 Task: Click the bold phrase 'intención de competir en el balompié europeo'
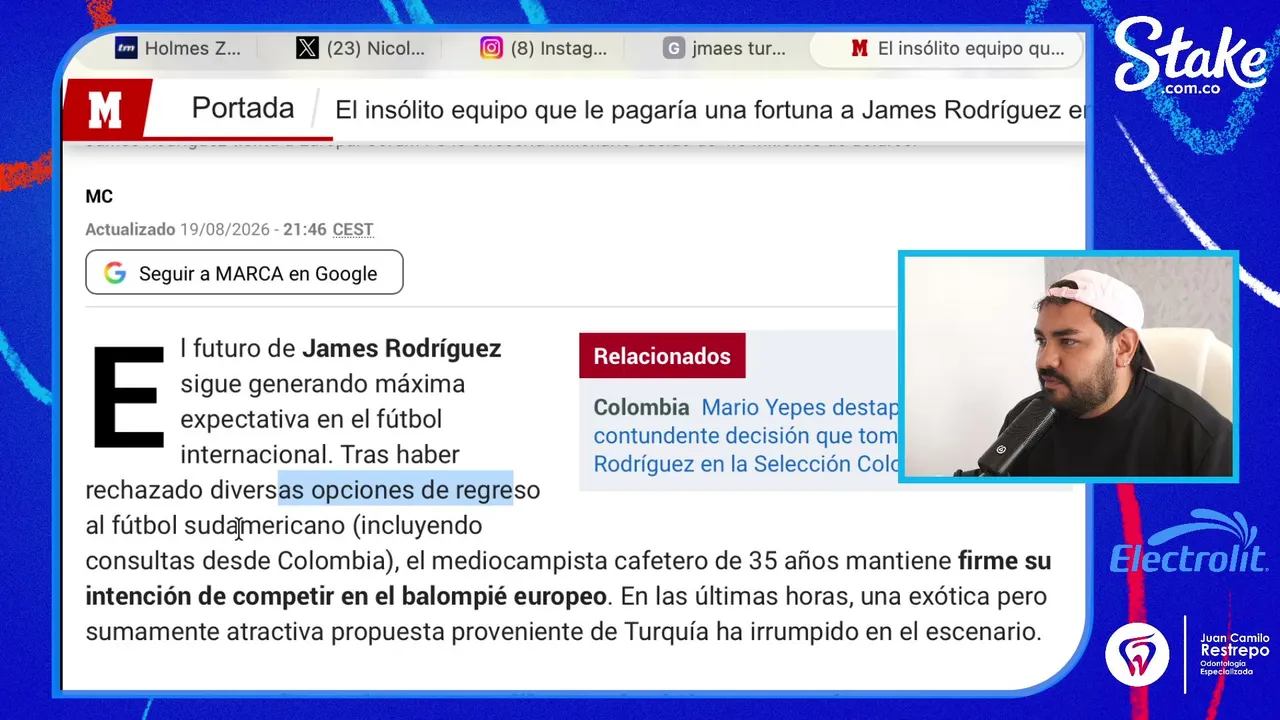click(x=346, y=596)
